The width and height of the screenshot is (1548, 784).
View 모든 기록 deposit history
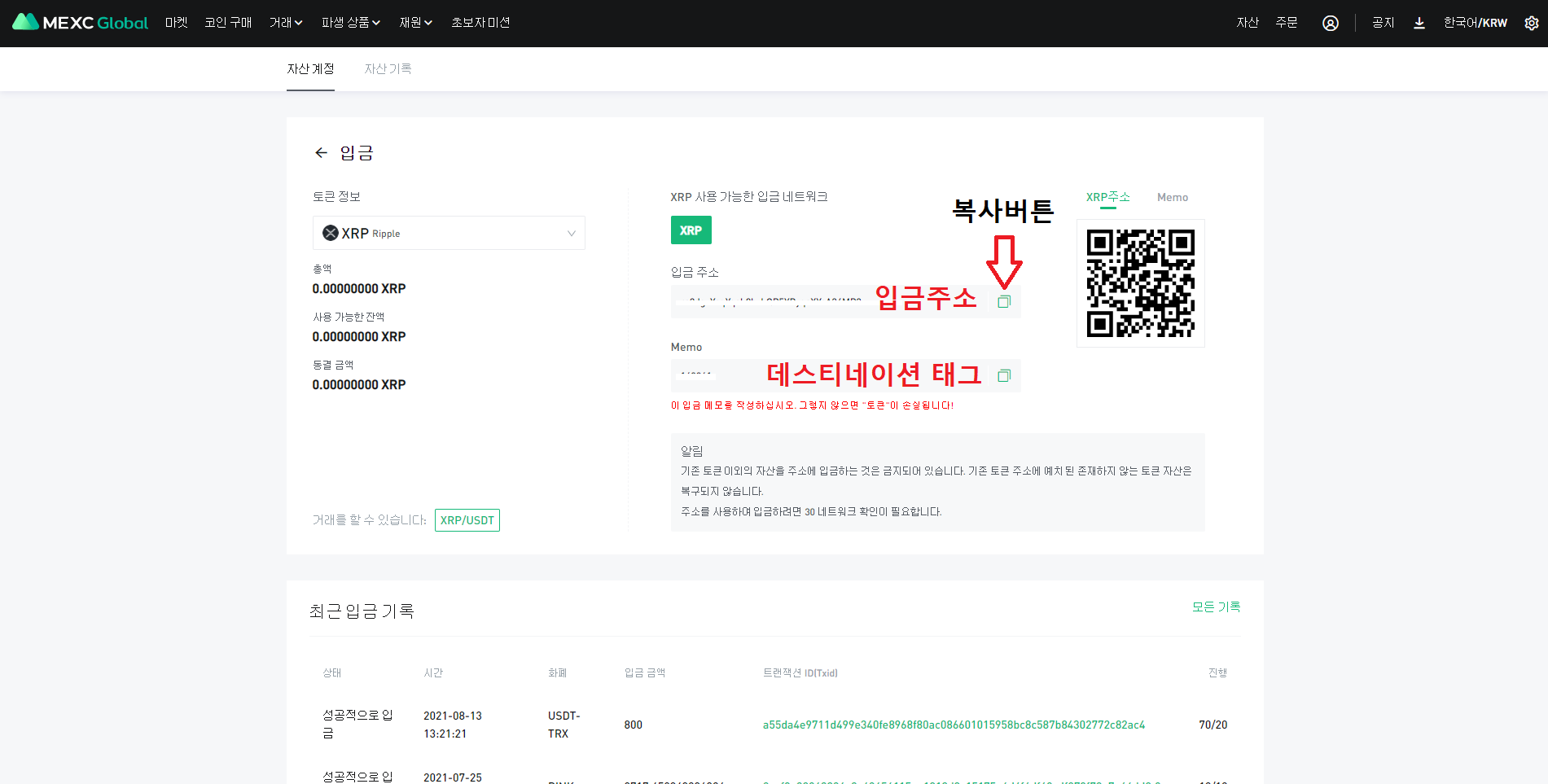[1216, 607]
